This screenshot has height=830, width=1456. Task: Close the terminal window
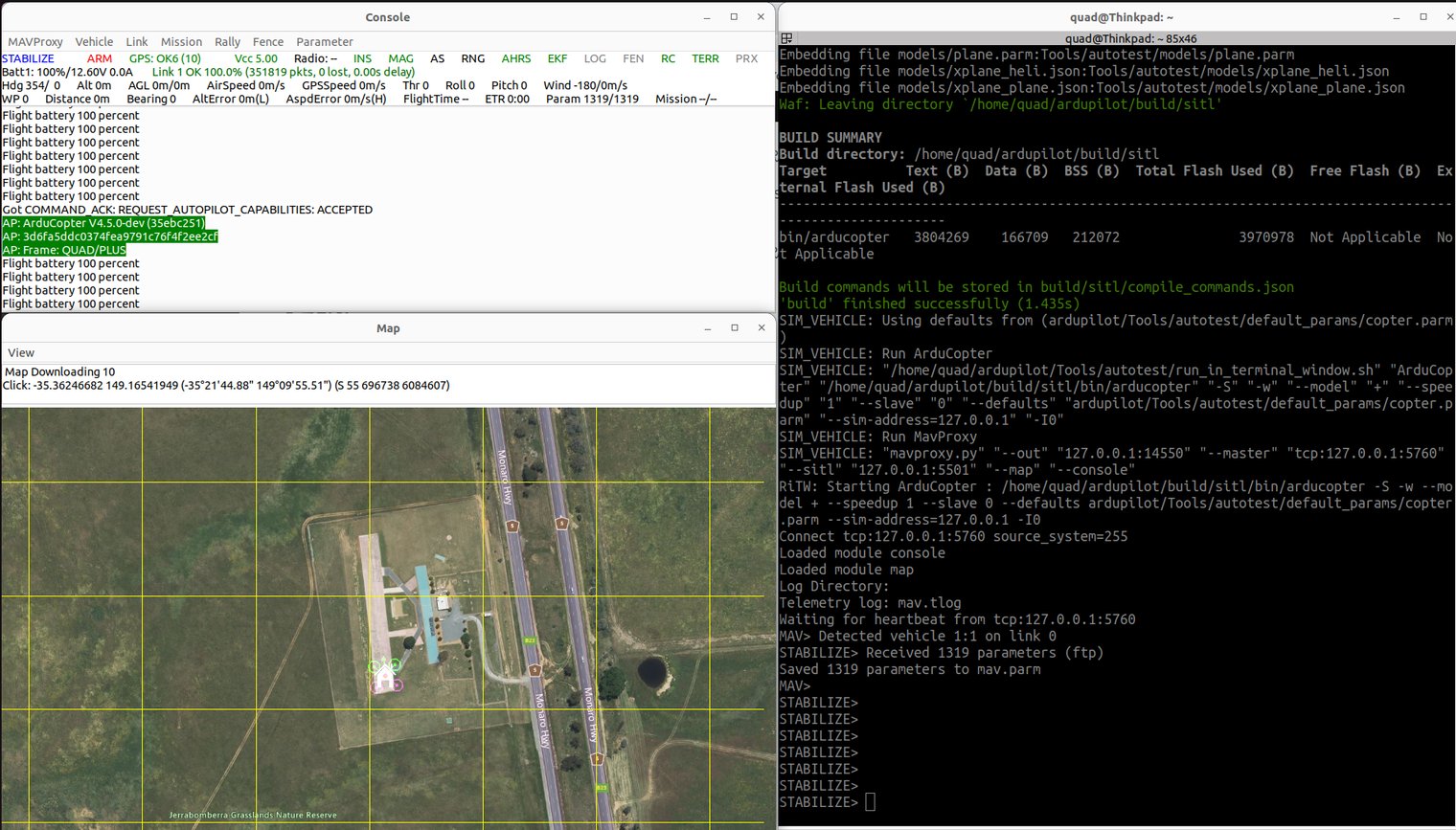[1449, 17]
